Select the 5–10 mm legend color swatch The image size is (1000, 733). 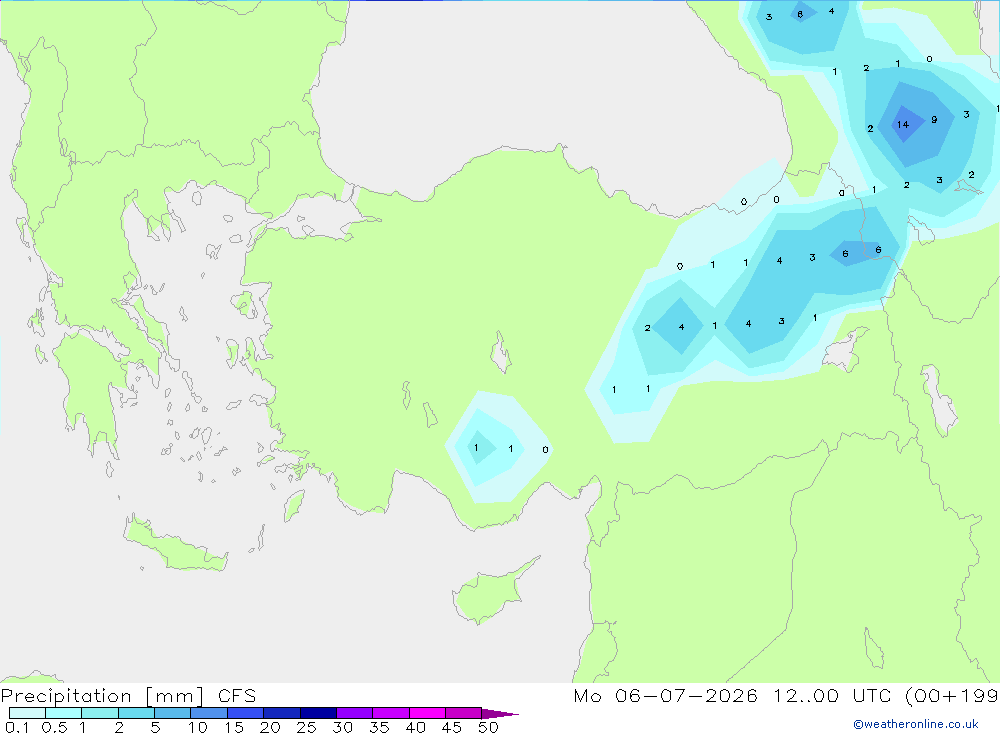(x=173, y=713)
